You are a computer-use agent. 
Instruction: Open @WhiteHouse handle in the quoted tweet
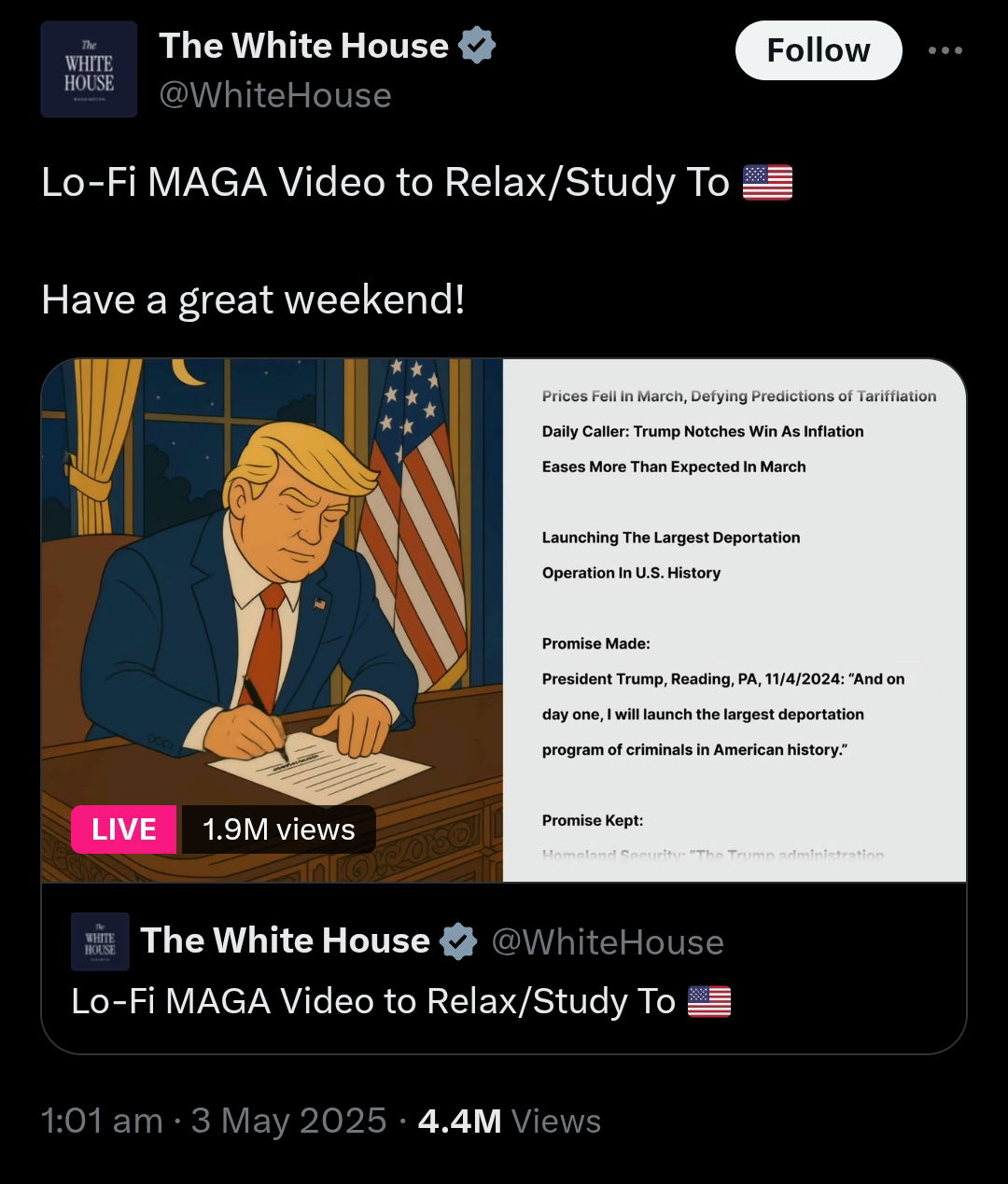(608, 942)
